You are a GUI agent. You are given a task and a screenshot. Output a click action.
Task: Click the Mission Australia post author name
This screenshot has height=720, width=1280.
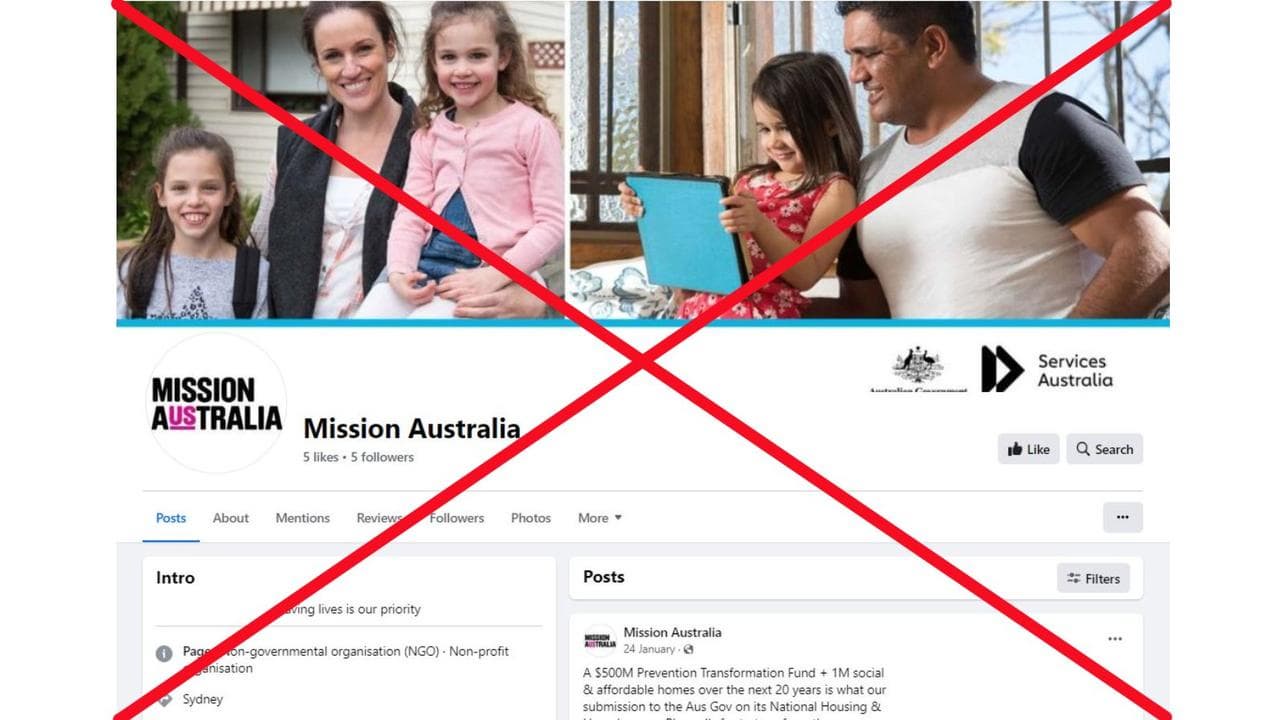pyautogui.click(x=672, y=632)
